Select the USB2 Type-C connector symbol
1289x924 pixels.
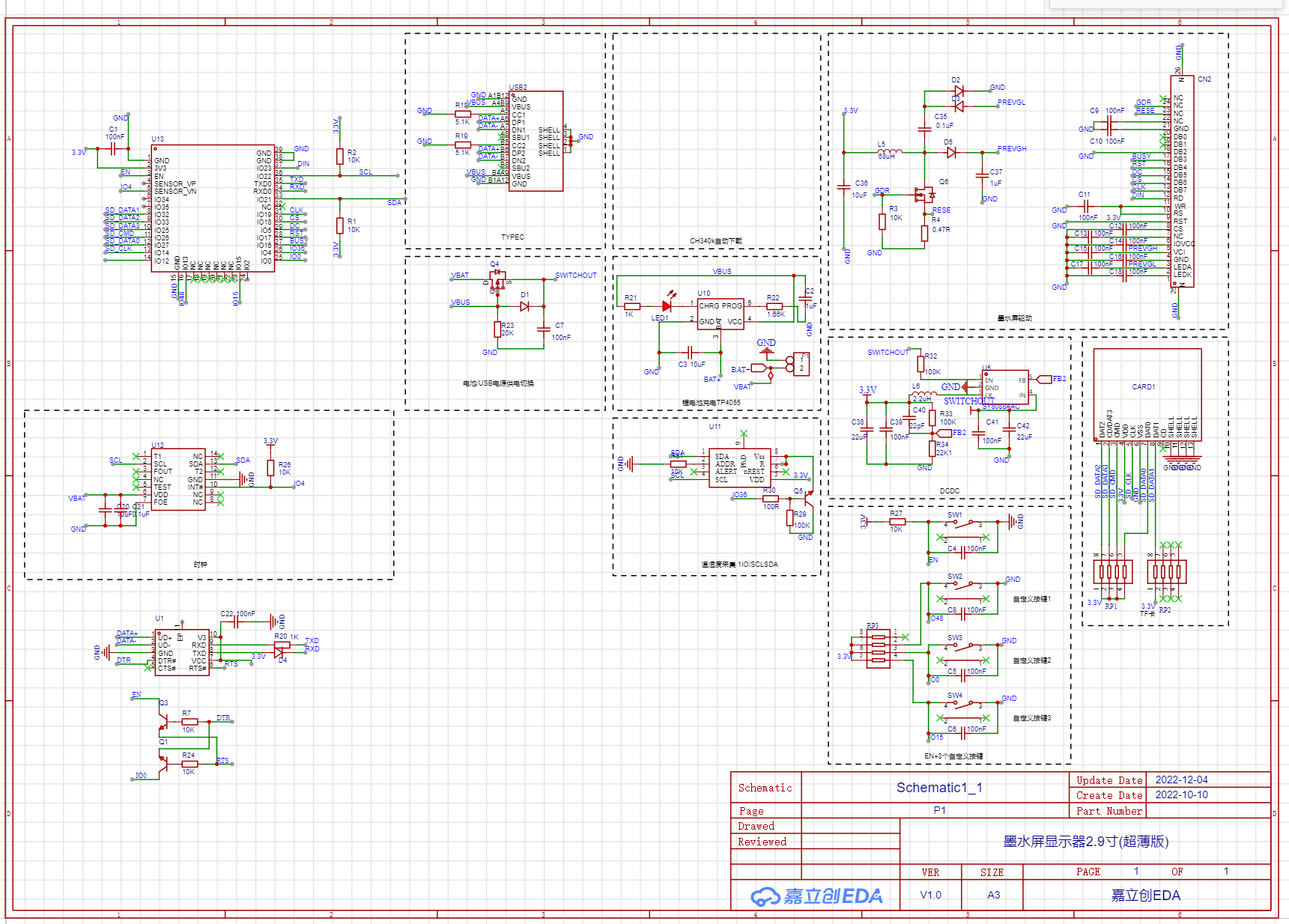[x=536, y=141]
